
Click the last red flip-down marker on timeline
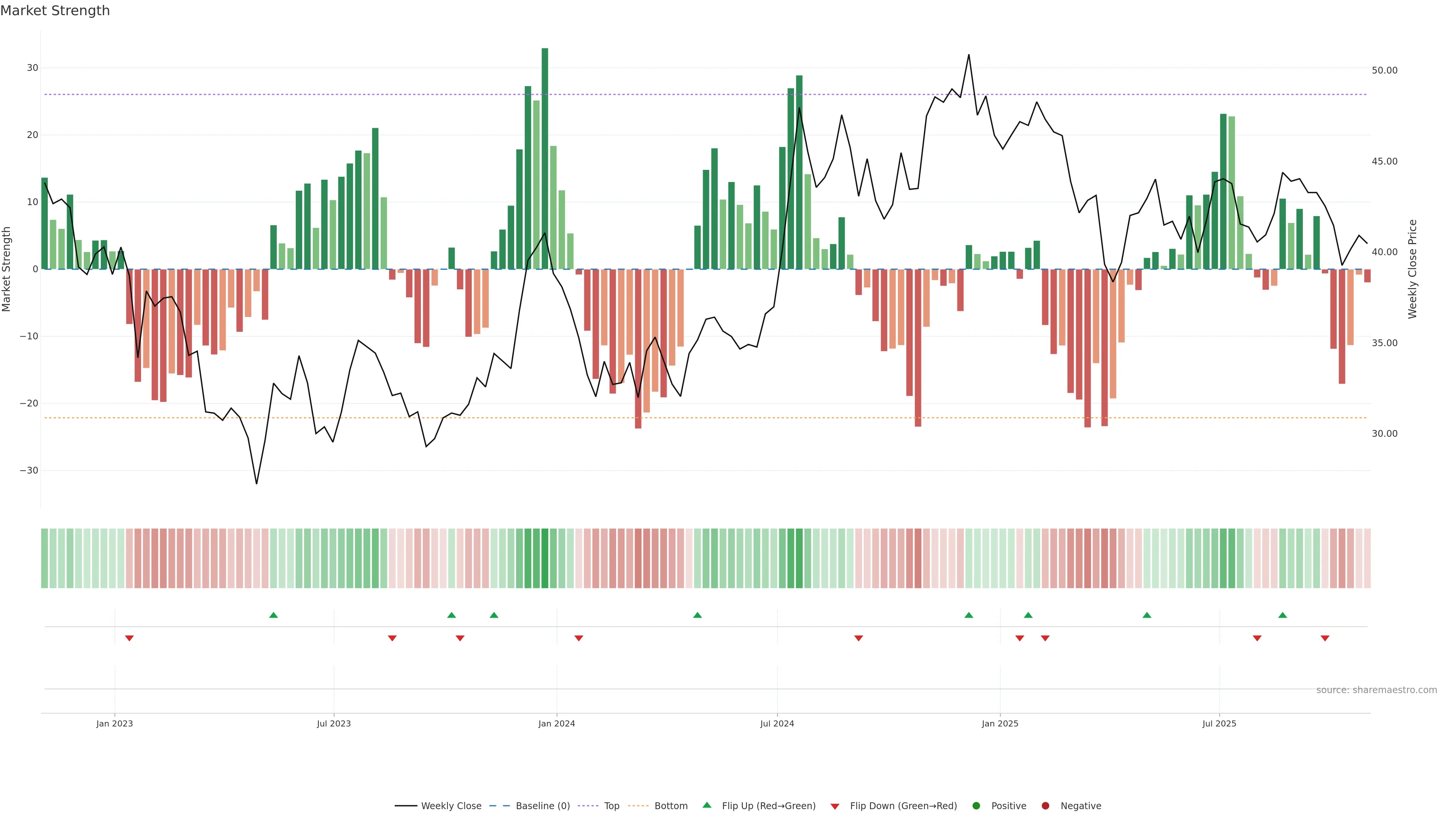(1325, 638)
